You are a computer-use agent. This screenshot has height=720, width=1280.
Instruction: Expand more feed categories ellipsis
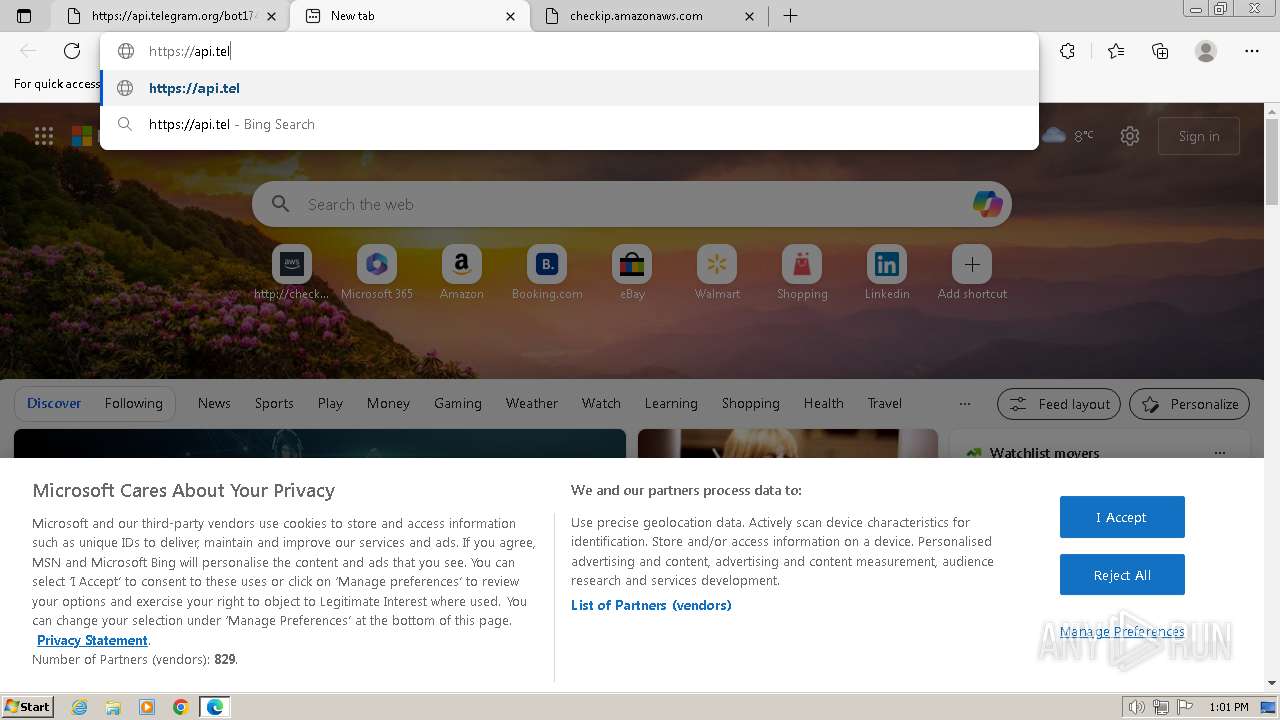click(x=964, y=403)
